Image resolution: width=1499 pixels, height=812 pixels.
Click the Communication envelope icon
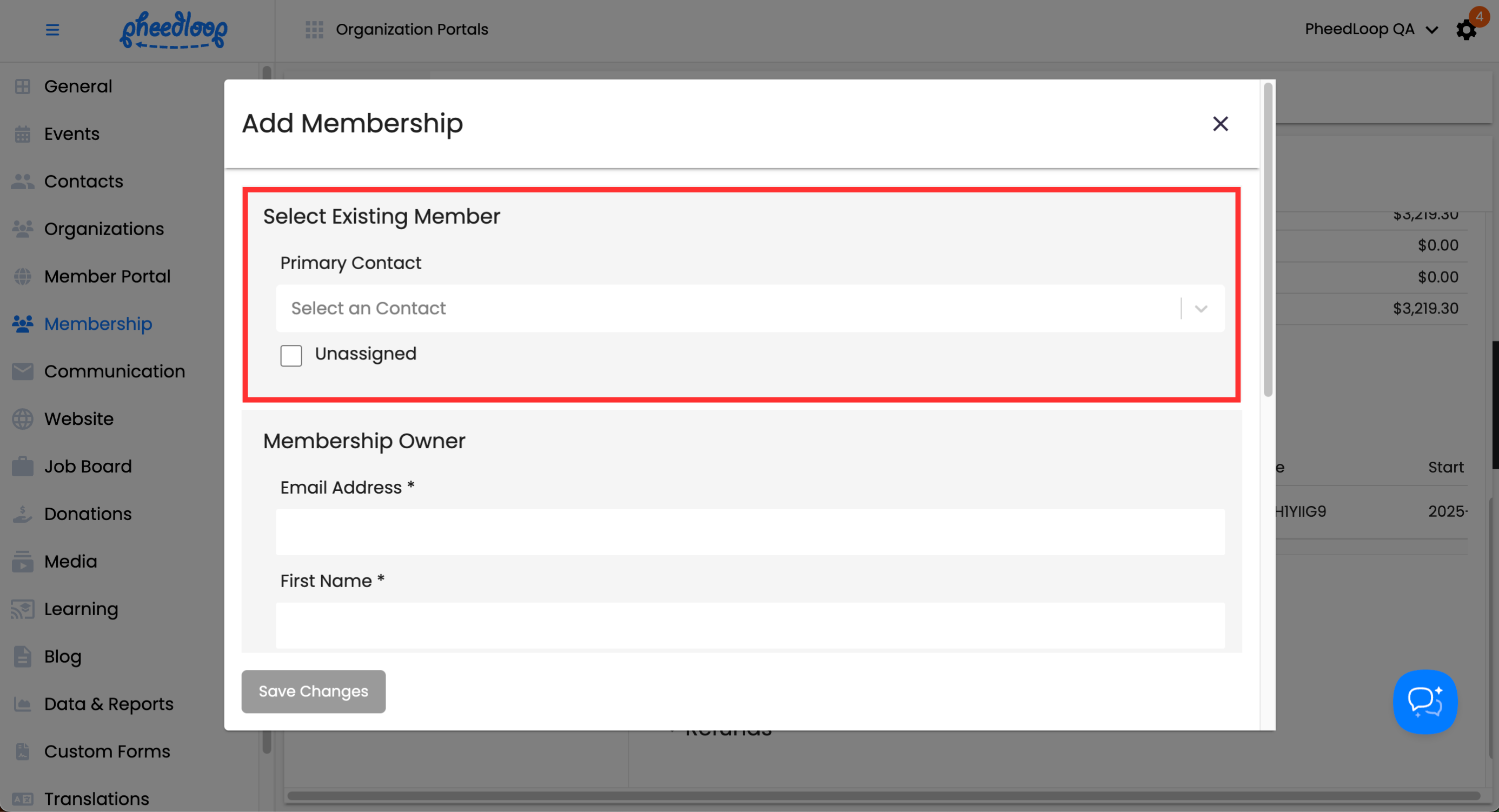point(23,371)
